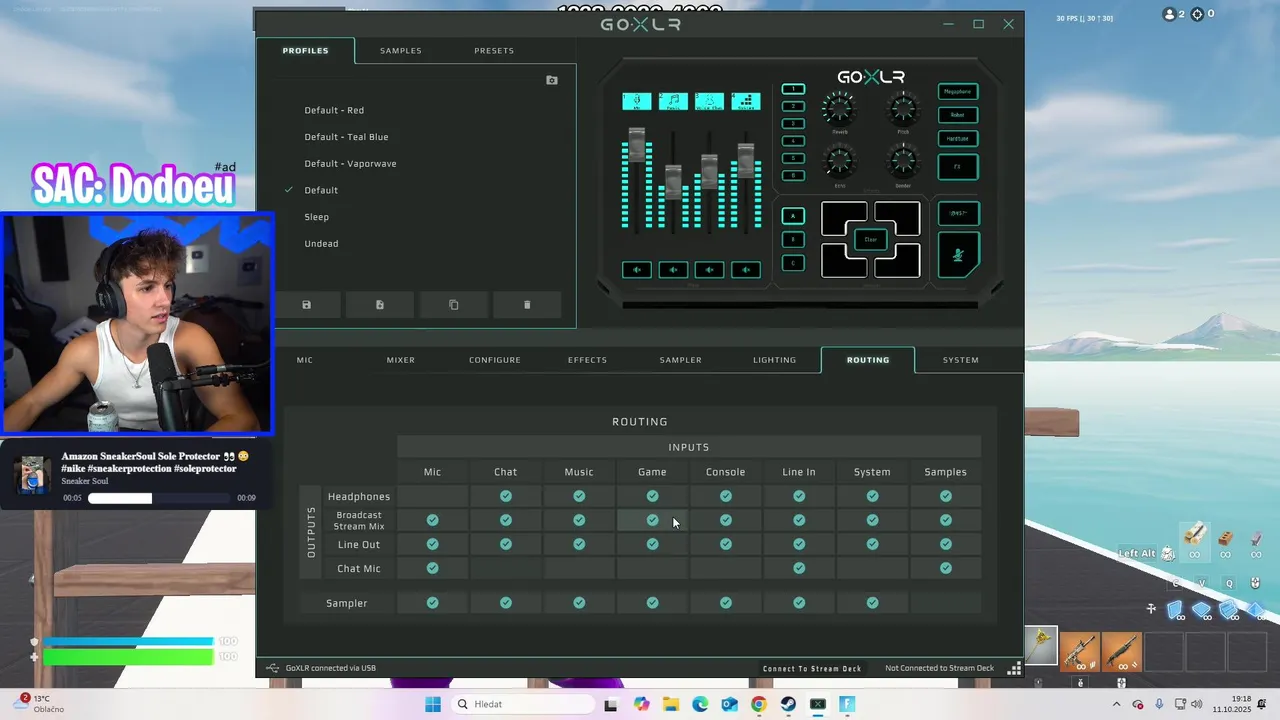Toggle Samples routing to Chat Mic
Viewport: 1280px width, 720px height.
pos(946,568)
